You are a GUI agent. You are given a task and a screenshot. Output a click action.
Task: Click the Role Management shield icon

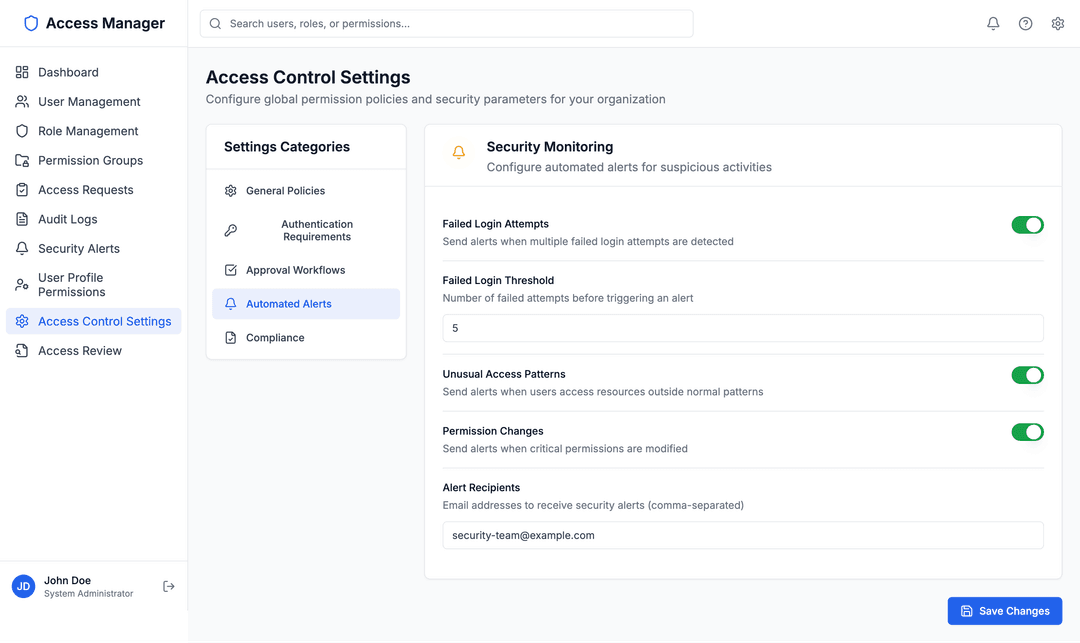[x=22, y=131]
